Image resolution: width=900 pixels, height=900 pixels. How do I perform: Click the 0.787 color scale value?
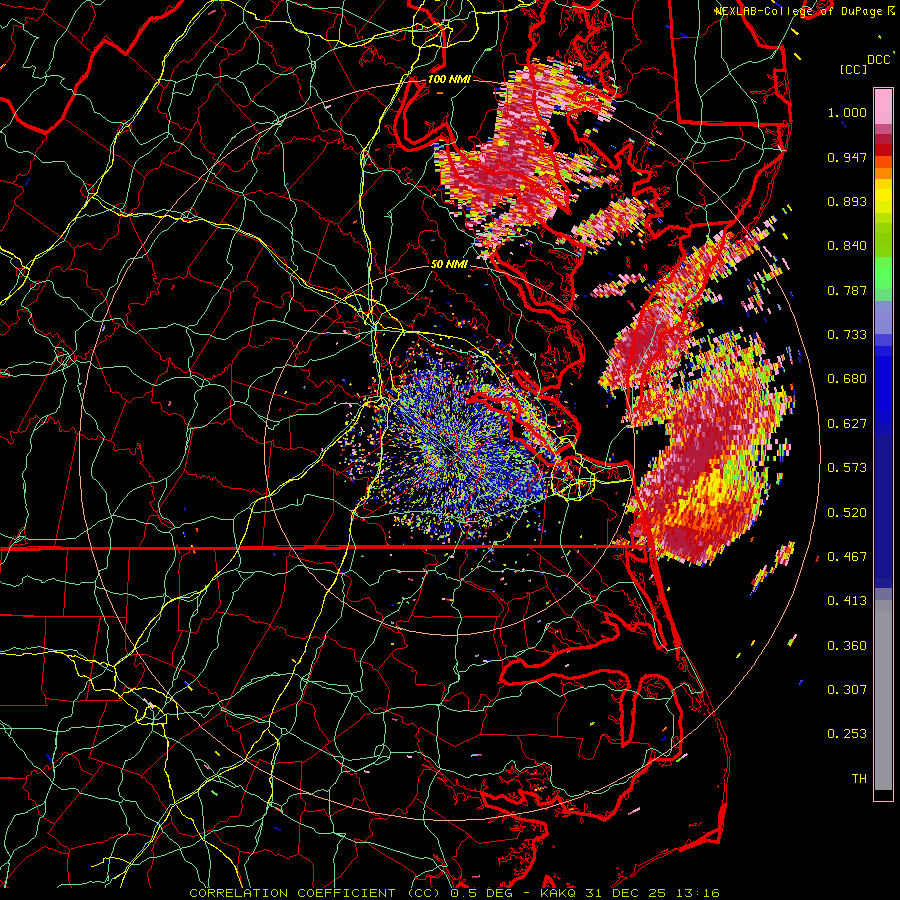[847, 290]
